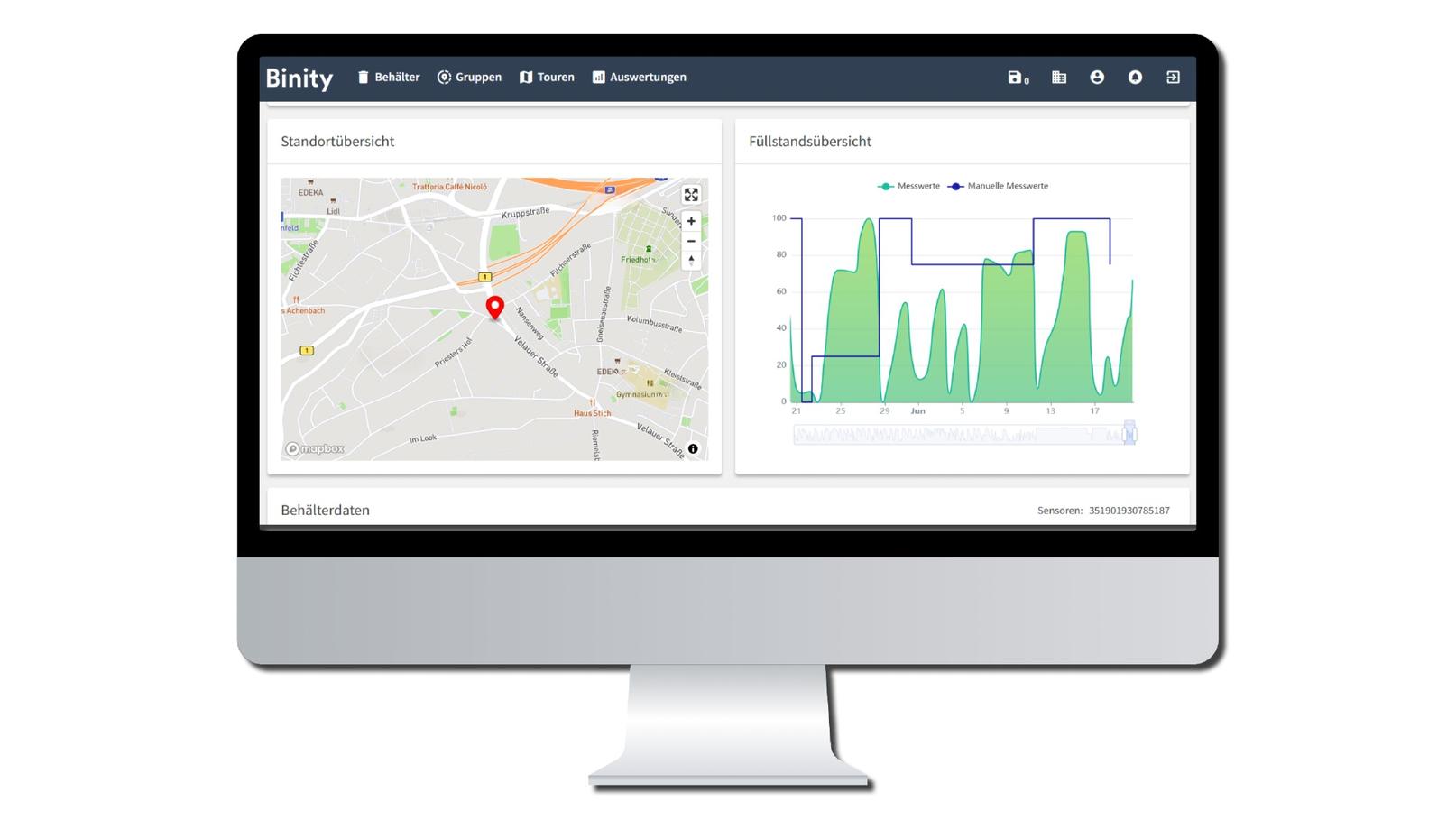Click the Binity logo

pyautogui.click(x=299, y=78)
